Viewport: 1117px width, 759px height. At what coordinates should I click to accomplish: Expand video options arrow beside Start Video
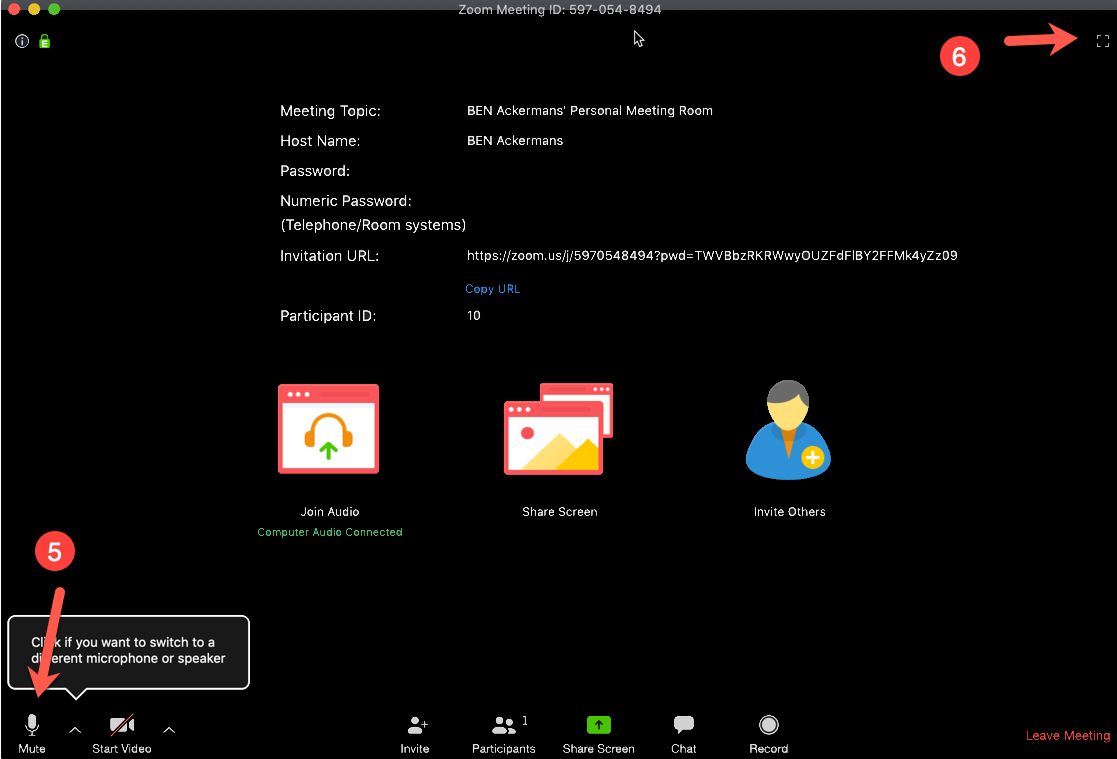click(x=169, y=730)
